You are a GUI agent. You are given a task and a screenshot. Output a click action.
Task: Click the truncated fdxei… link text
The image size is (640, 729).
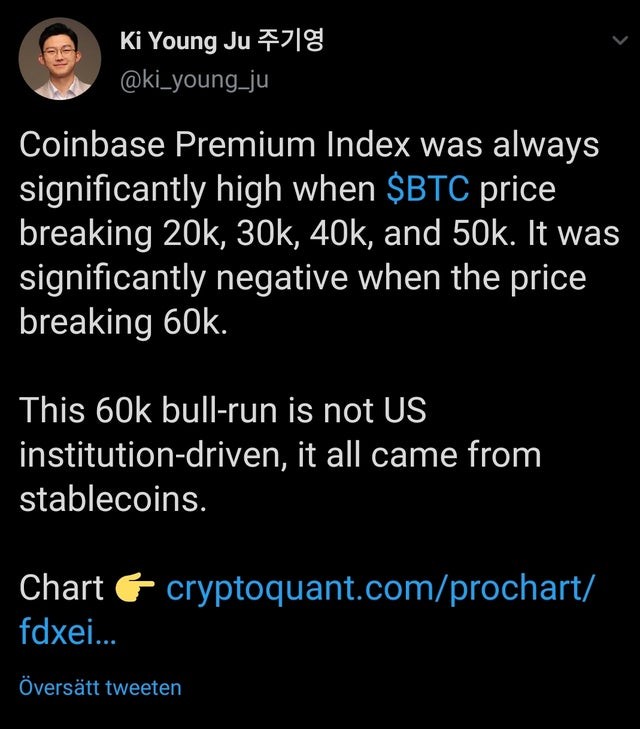click(67, 632)
